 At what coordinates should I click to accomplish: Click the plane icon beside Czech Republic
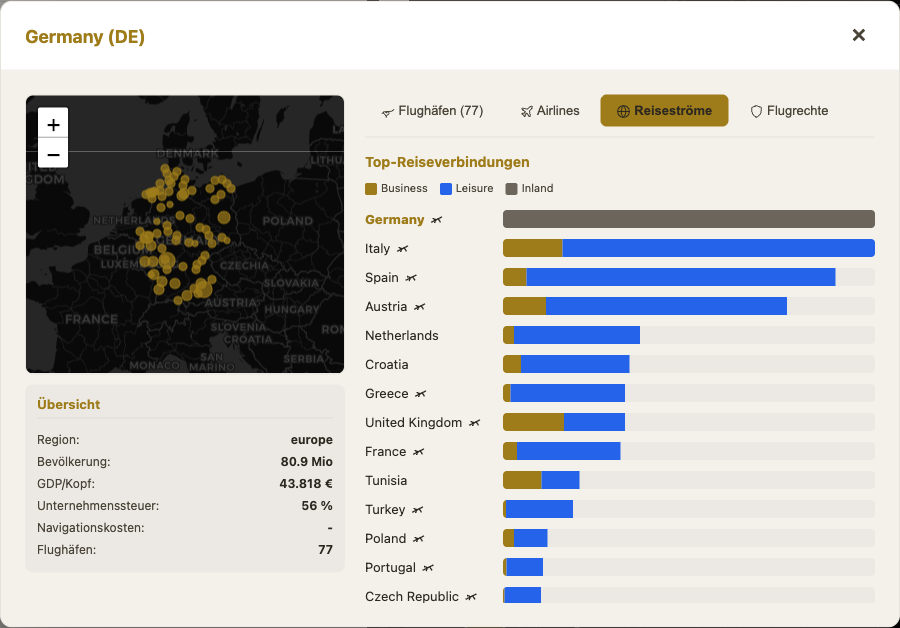coord(471,597)
